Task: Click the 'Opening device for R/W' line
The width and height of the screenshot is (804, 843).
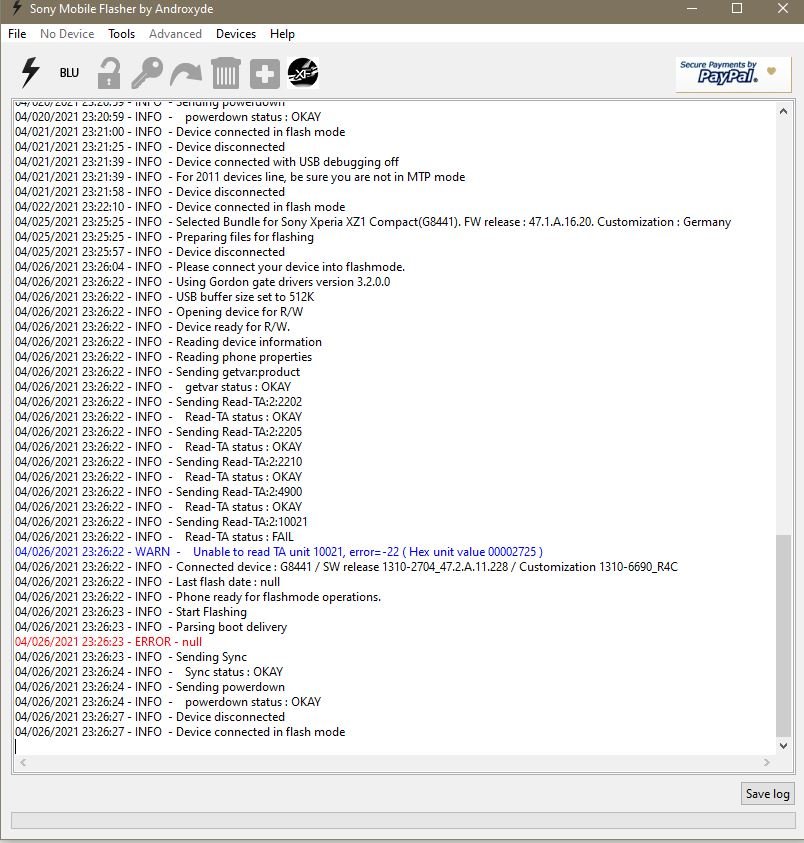Action: coord(159,312)
